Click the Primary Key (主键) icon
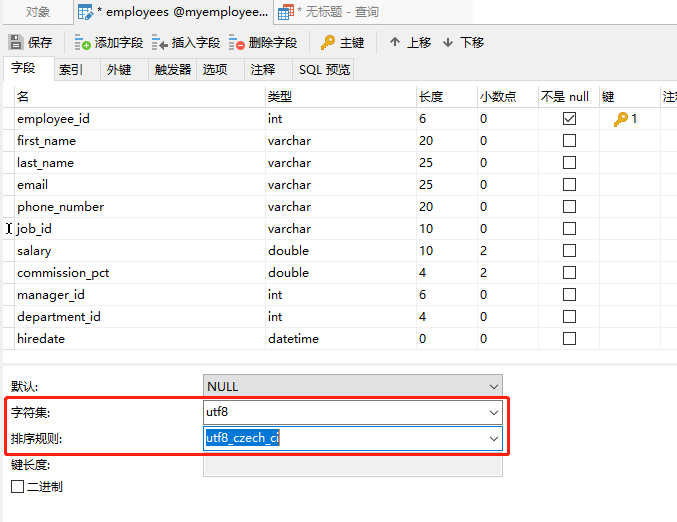677x522 pixels. (328, 43)
